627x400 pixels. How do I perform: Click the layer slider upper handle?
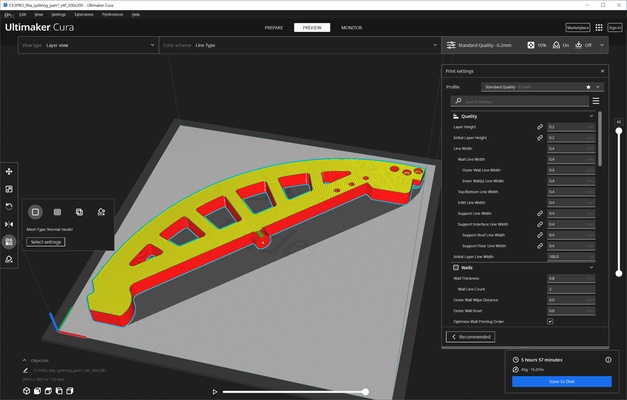click(619, 131)
